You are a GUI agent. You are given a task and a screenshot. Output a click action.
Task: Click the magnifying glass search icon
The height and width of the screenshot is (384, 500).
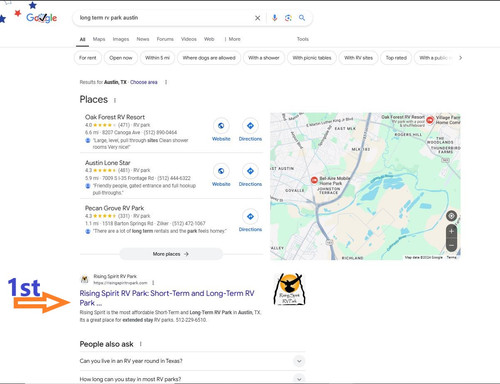(x=302, y=18)
